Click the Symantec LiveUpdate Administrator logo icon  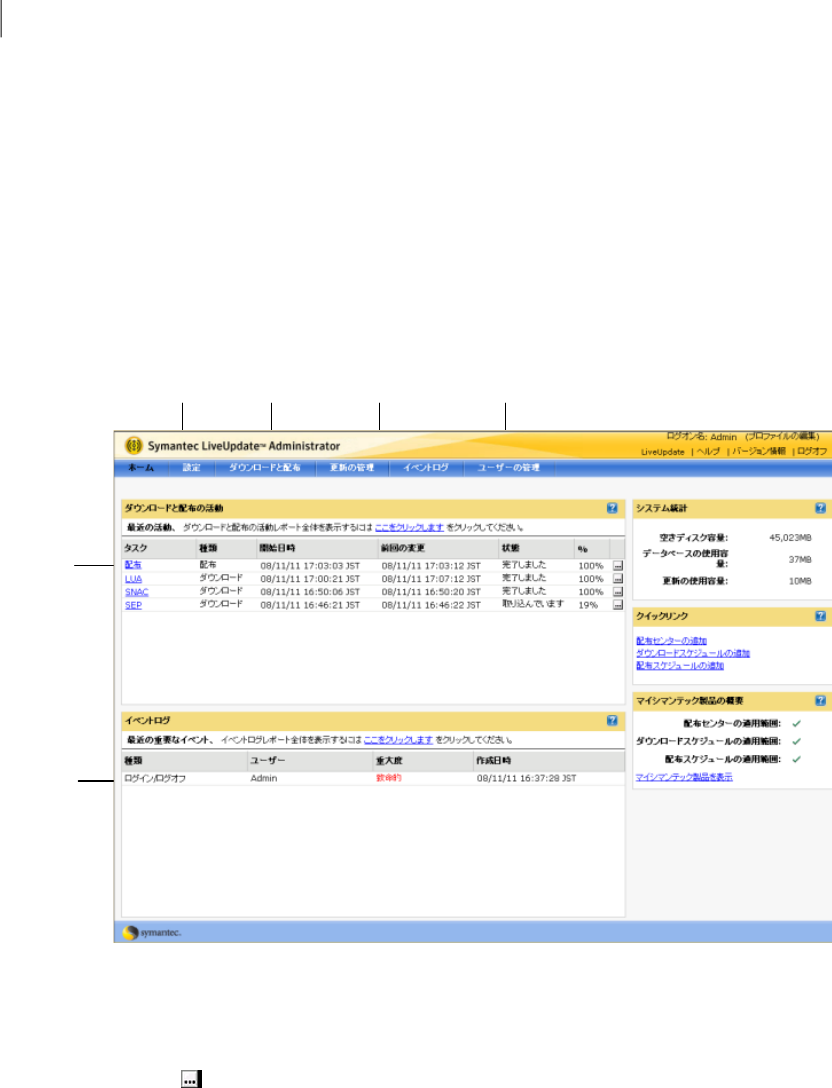(x=133, y=445)
